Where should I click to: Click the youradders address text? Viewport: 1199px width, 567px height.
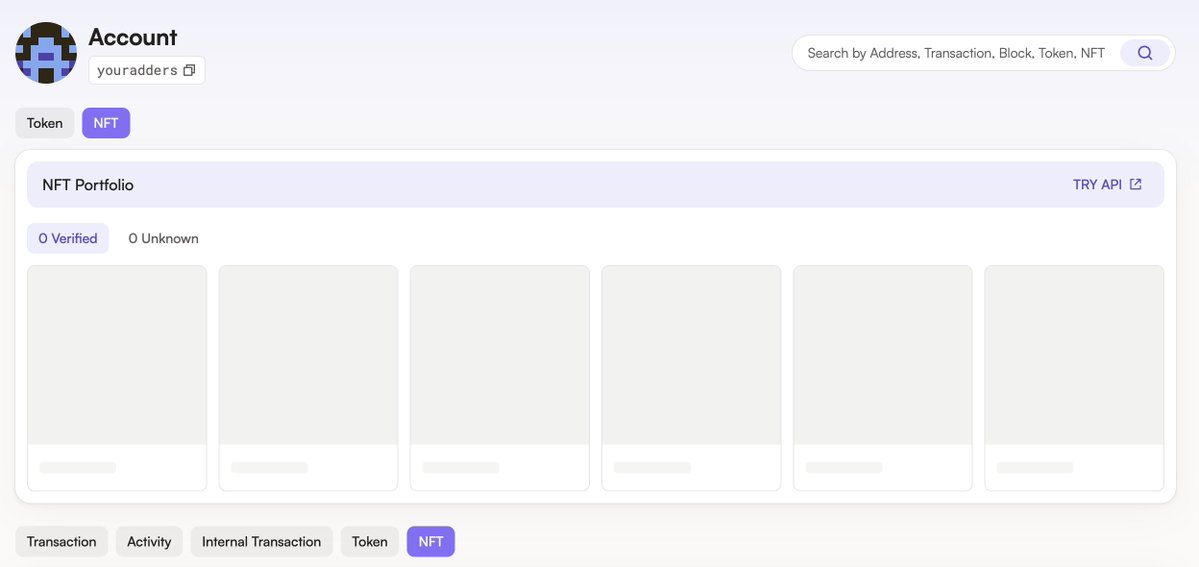(138, 70)
